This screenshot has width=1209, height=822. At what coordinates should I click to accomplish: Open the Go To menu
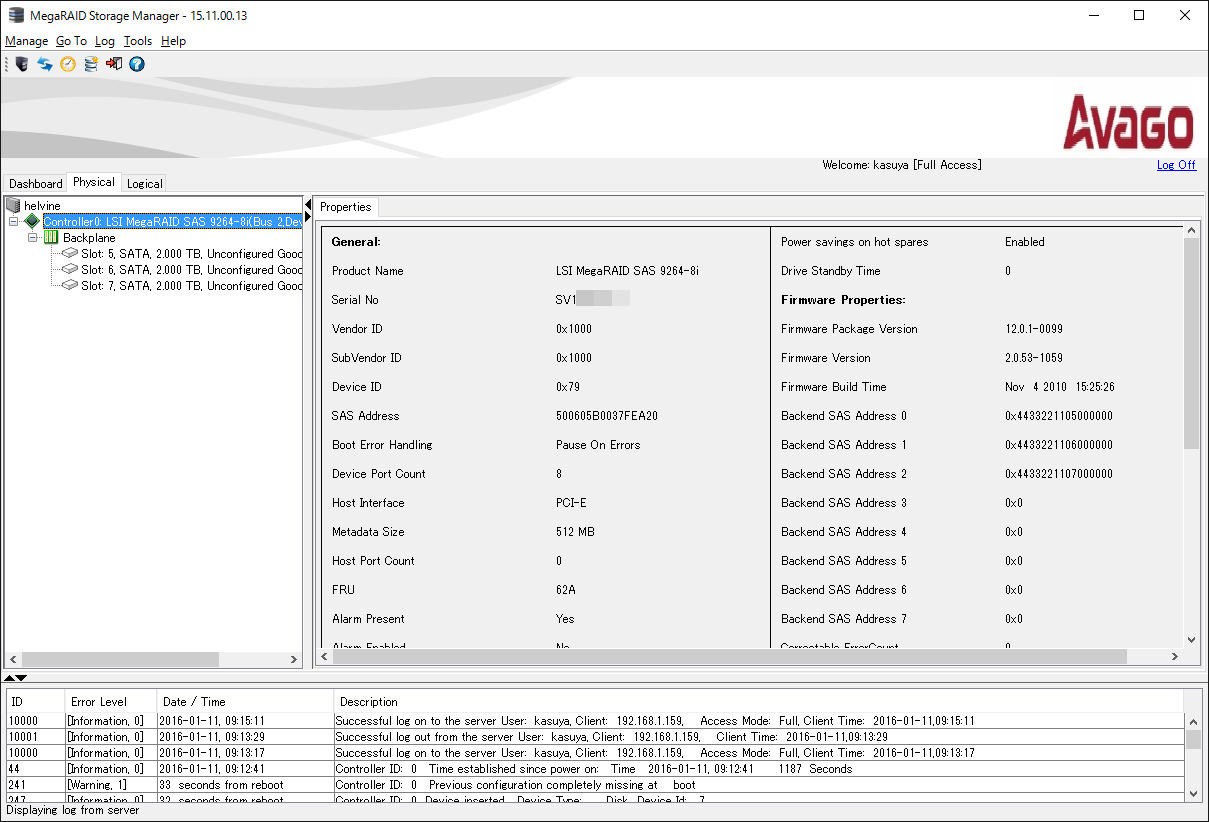(71, 41)
